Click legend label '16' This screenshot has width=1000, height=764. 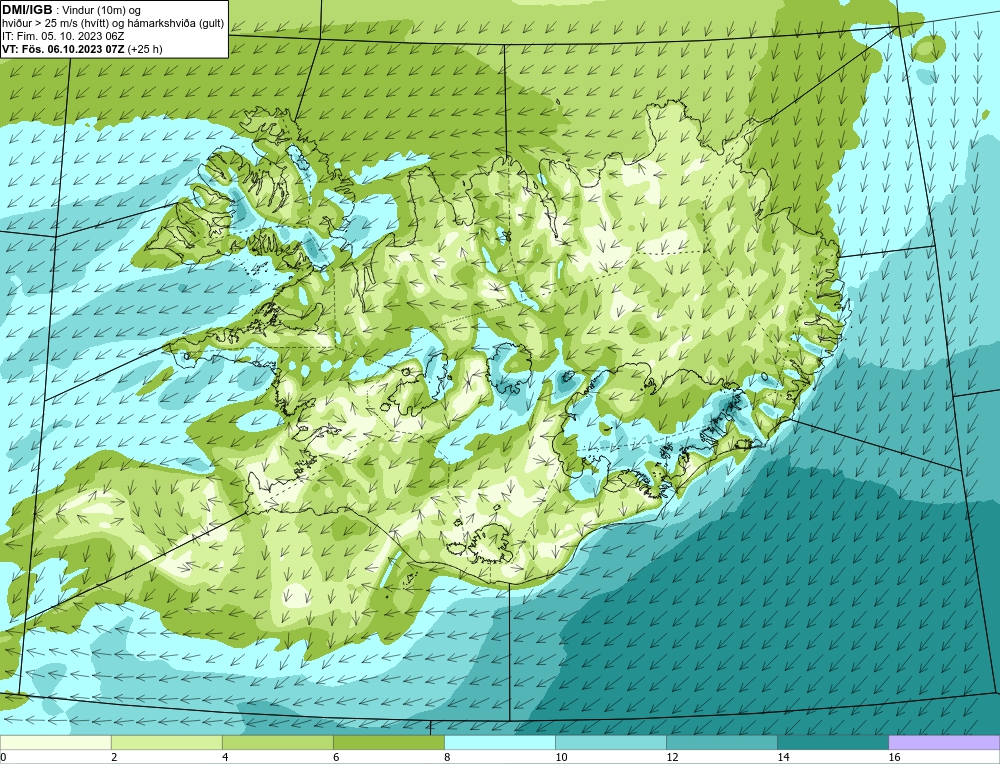[x=894, y=757]
